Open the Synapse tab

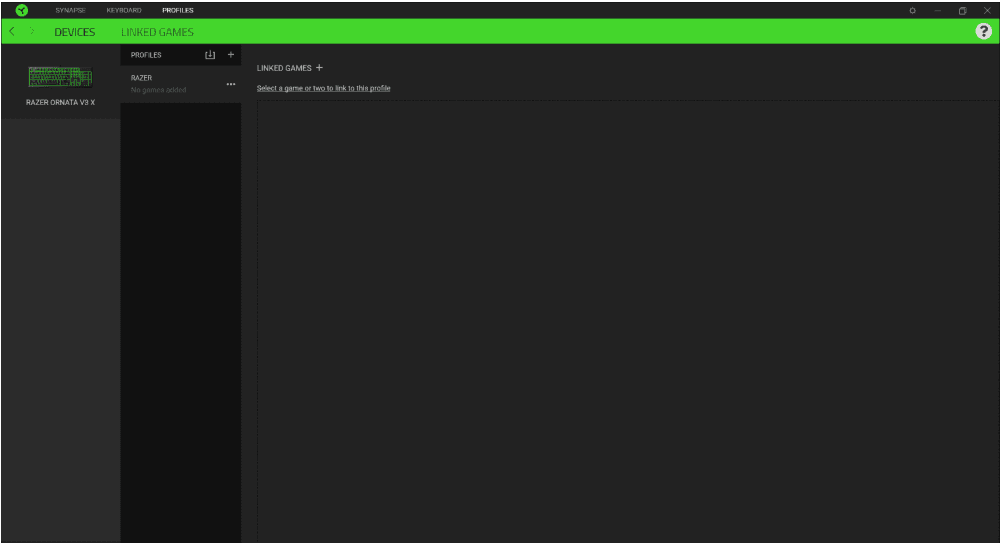coord(70,10)
